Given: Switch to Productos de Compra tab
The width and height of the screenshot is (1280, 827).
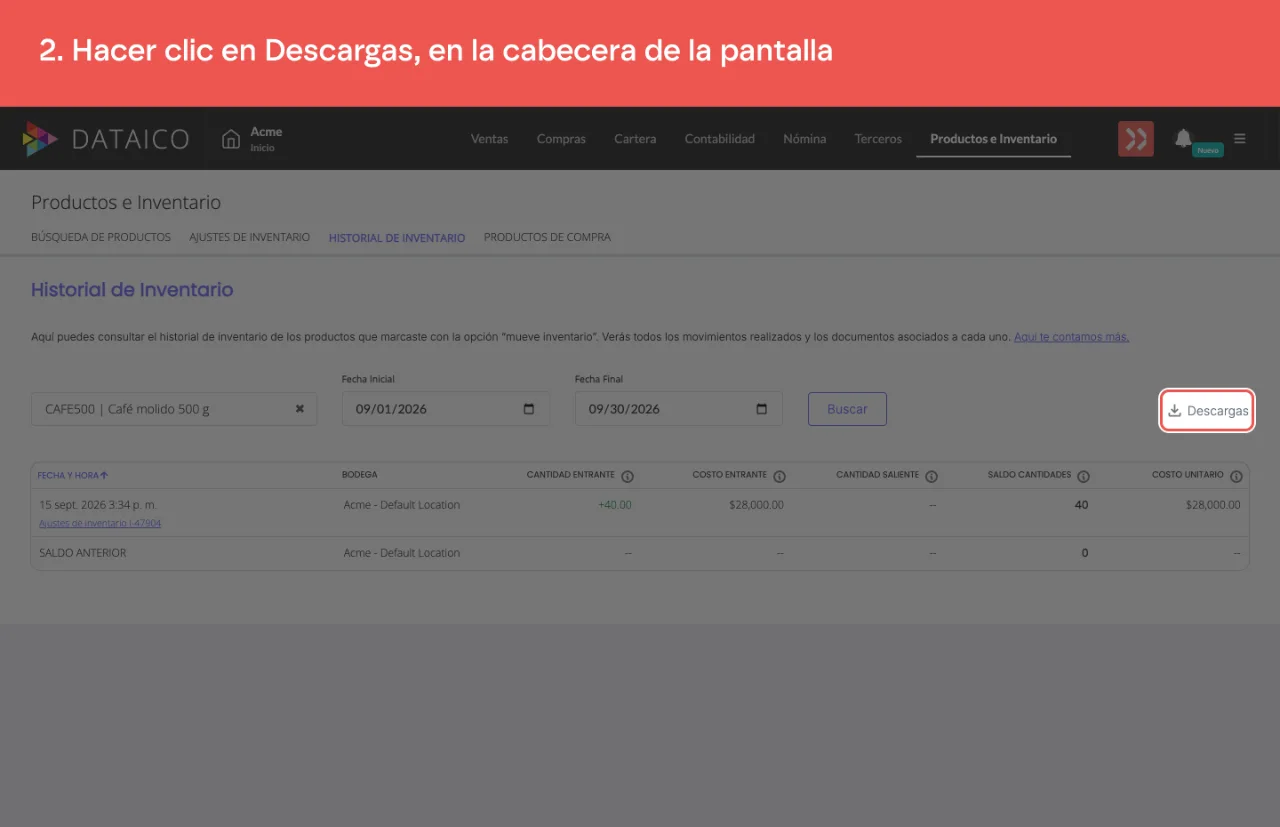Looking at the screenshot, I should 547,238.
